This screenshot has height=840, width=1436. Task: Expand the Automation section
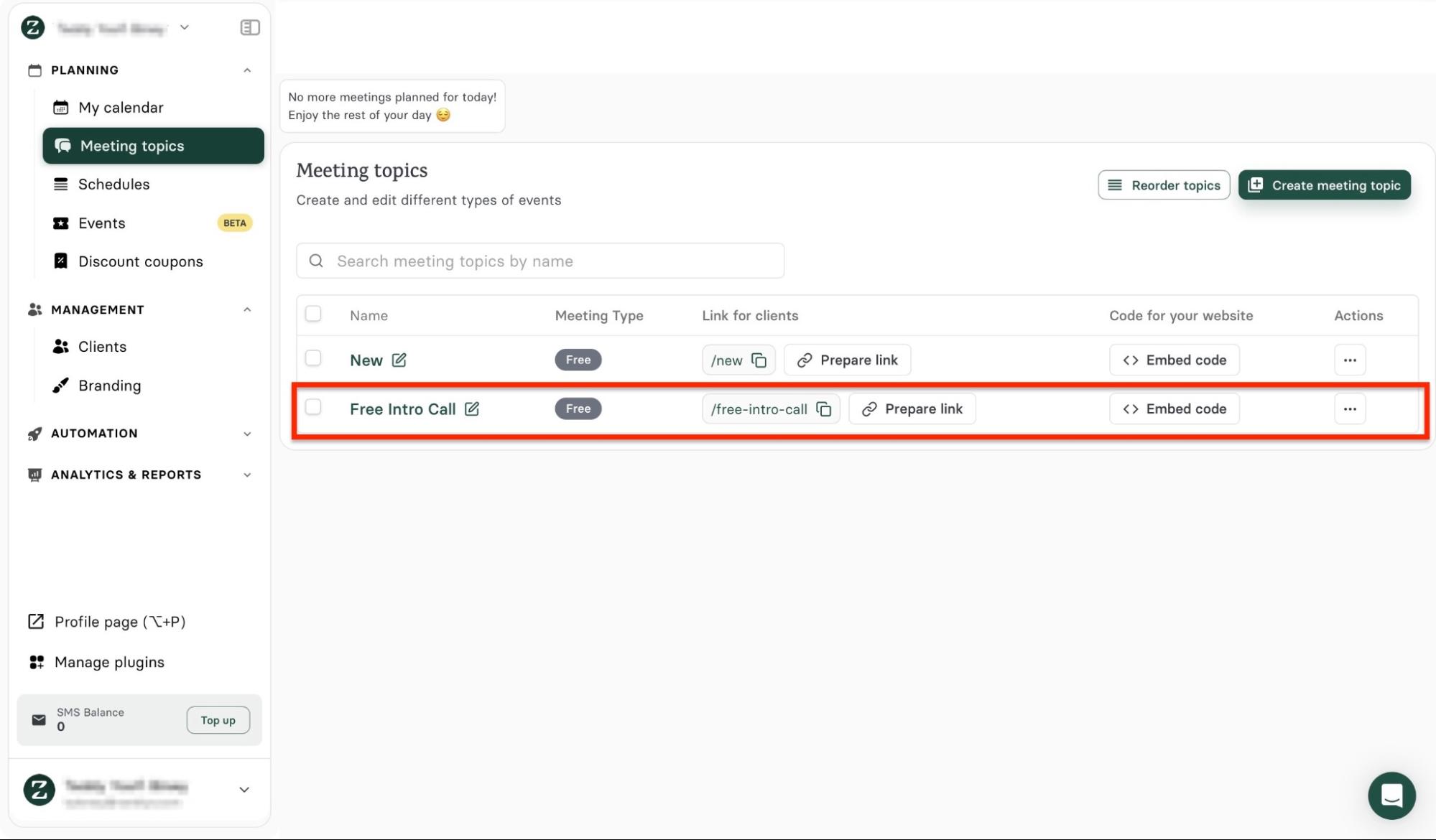(x=247, y=434)
